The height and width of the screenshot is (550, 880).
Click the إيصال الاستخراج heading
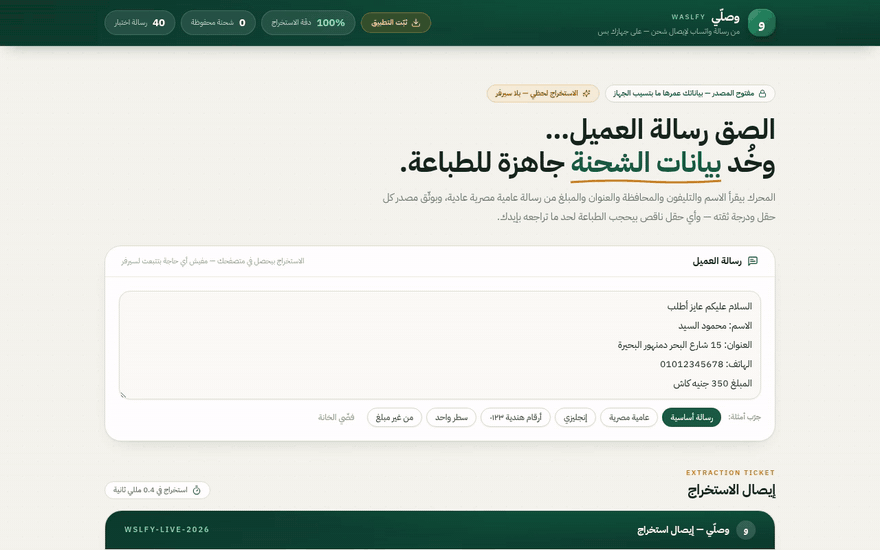pyautogui.click(x=731, y=491)
